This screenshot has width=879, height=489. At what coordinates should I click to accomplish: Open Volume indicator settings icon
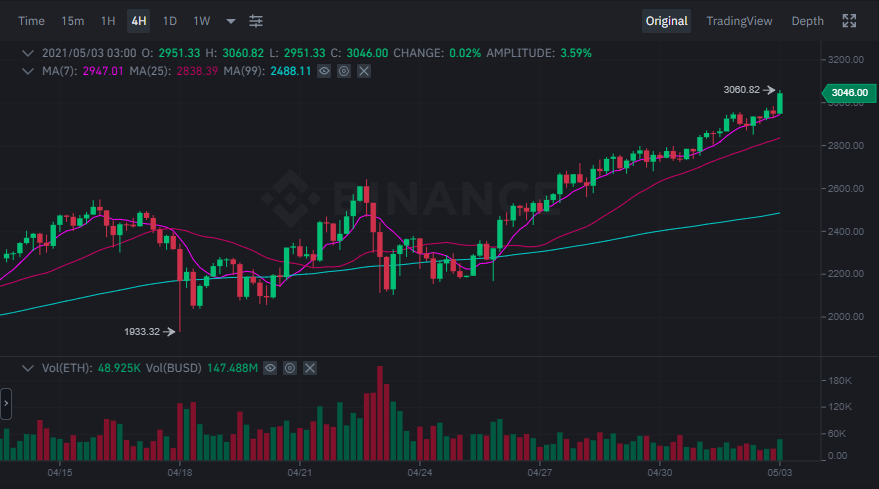(290, 368)
